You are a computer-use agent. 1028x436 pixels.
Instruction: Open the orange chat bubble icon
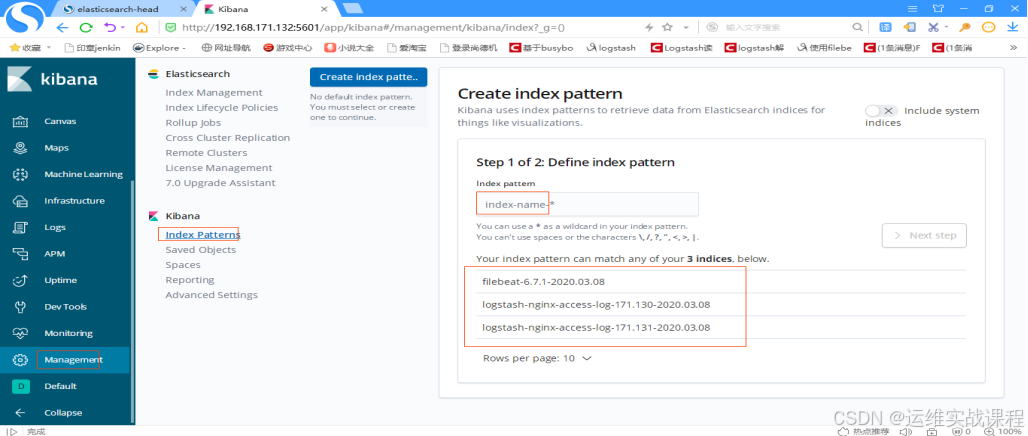989,28
